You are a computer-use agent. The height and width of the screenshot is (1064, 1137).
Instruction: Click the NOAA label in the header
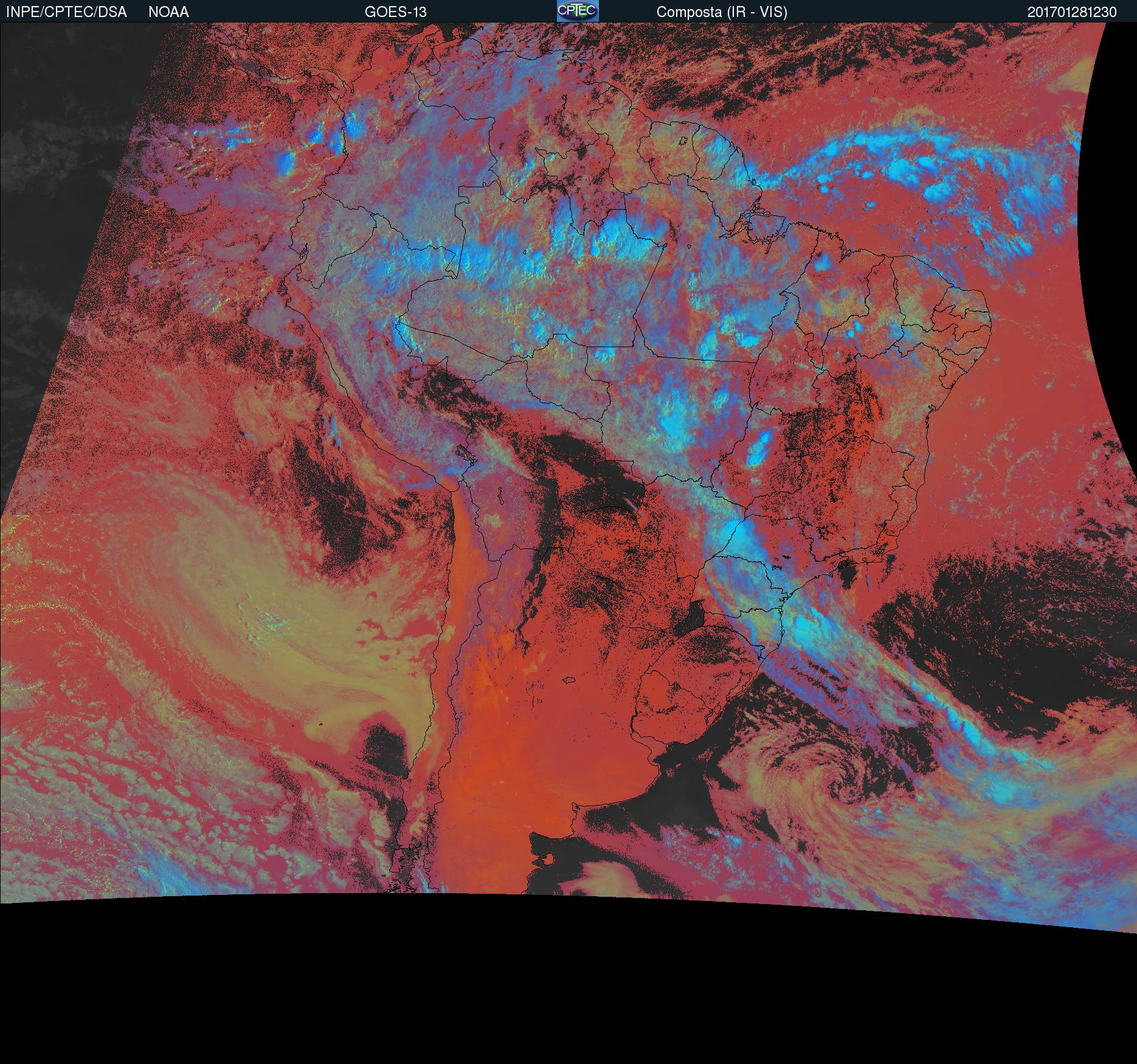(168, 12)
